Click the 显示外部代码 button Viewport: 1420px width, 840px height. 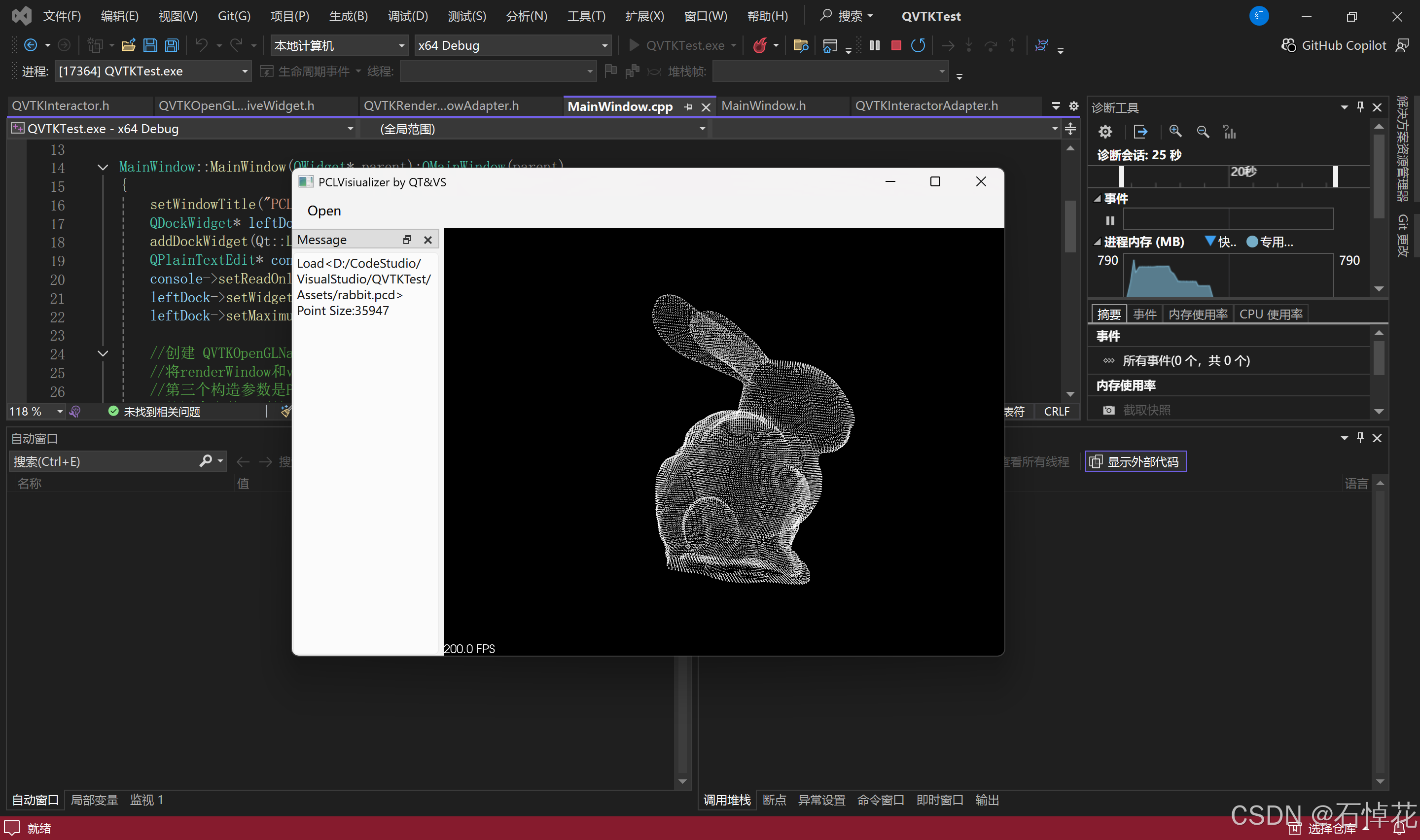[1136, 461]
